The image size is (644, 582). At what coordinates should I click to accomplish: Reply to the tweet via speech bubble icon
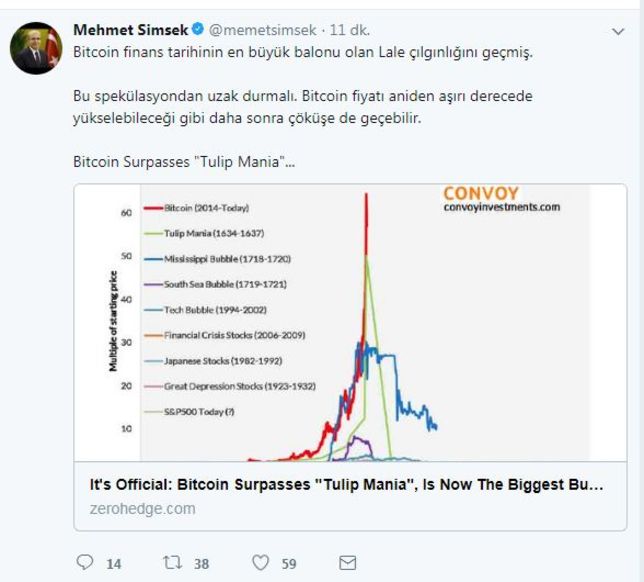click(x=84, y=563)
